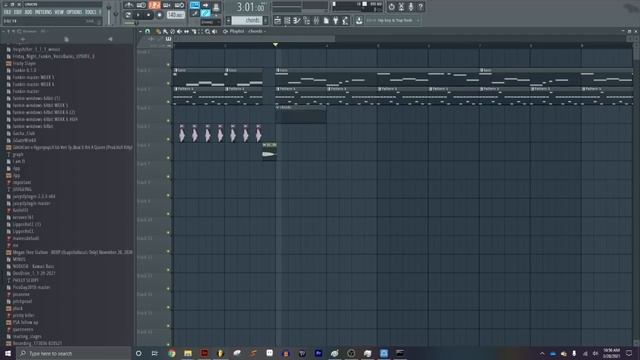This screenshot has width=640, height=360.
Task: Select the playlist paint brush tool
Action: 165,31
